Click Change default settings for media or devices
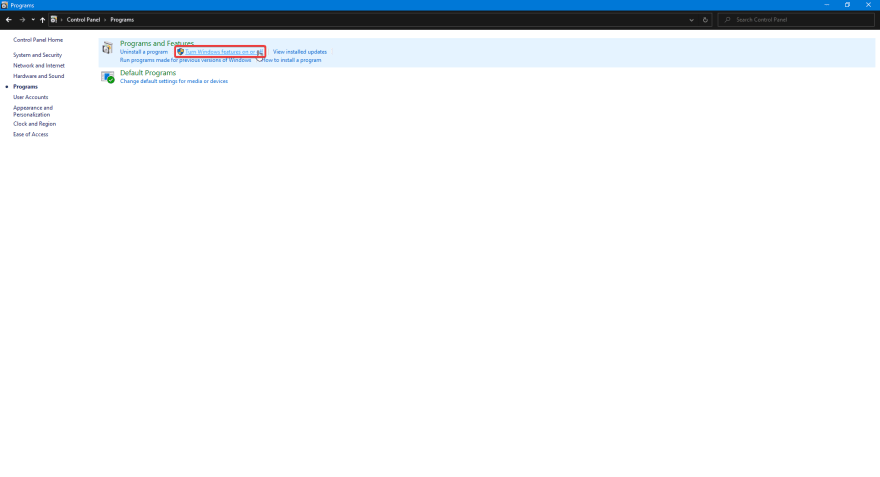Viewport: 880px width, 477px height. (173, 81)
